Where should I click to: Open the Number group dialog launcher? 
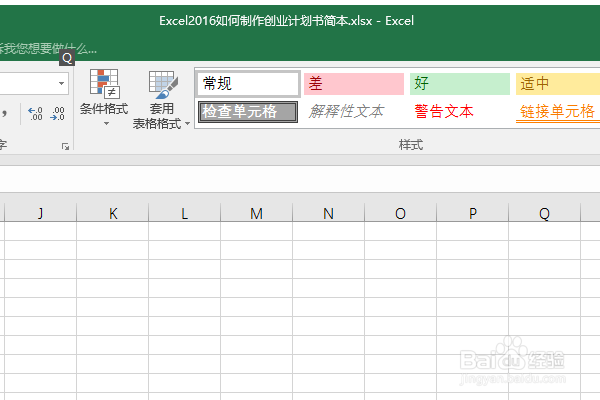pos(65,147)
